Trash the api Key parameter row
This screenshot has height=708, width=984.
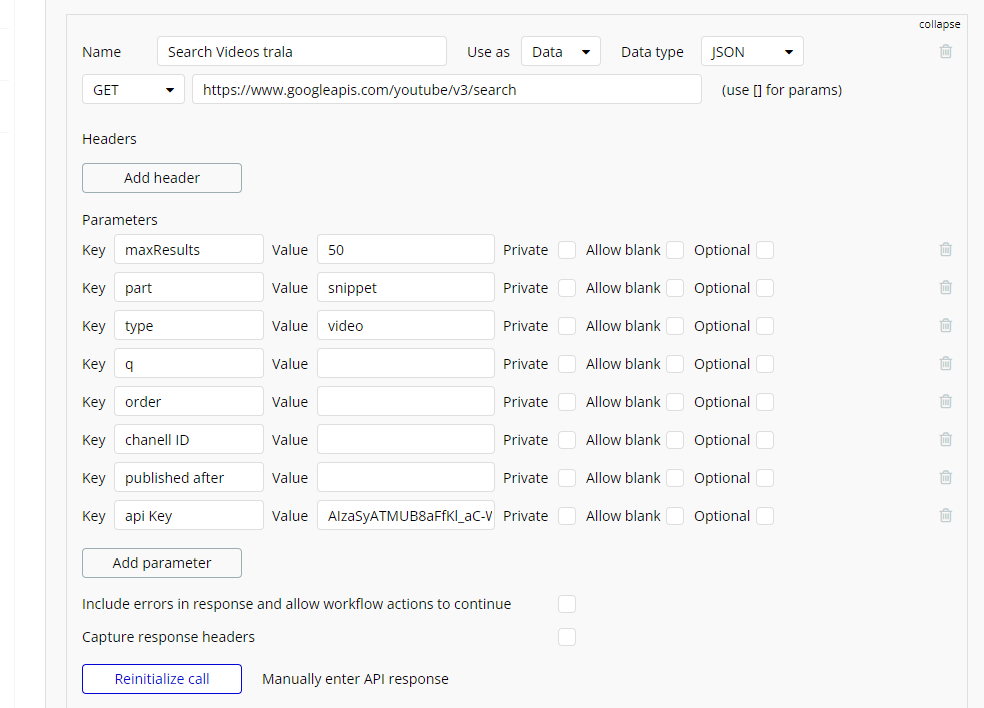pos(945,516)
